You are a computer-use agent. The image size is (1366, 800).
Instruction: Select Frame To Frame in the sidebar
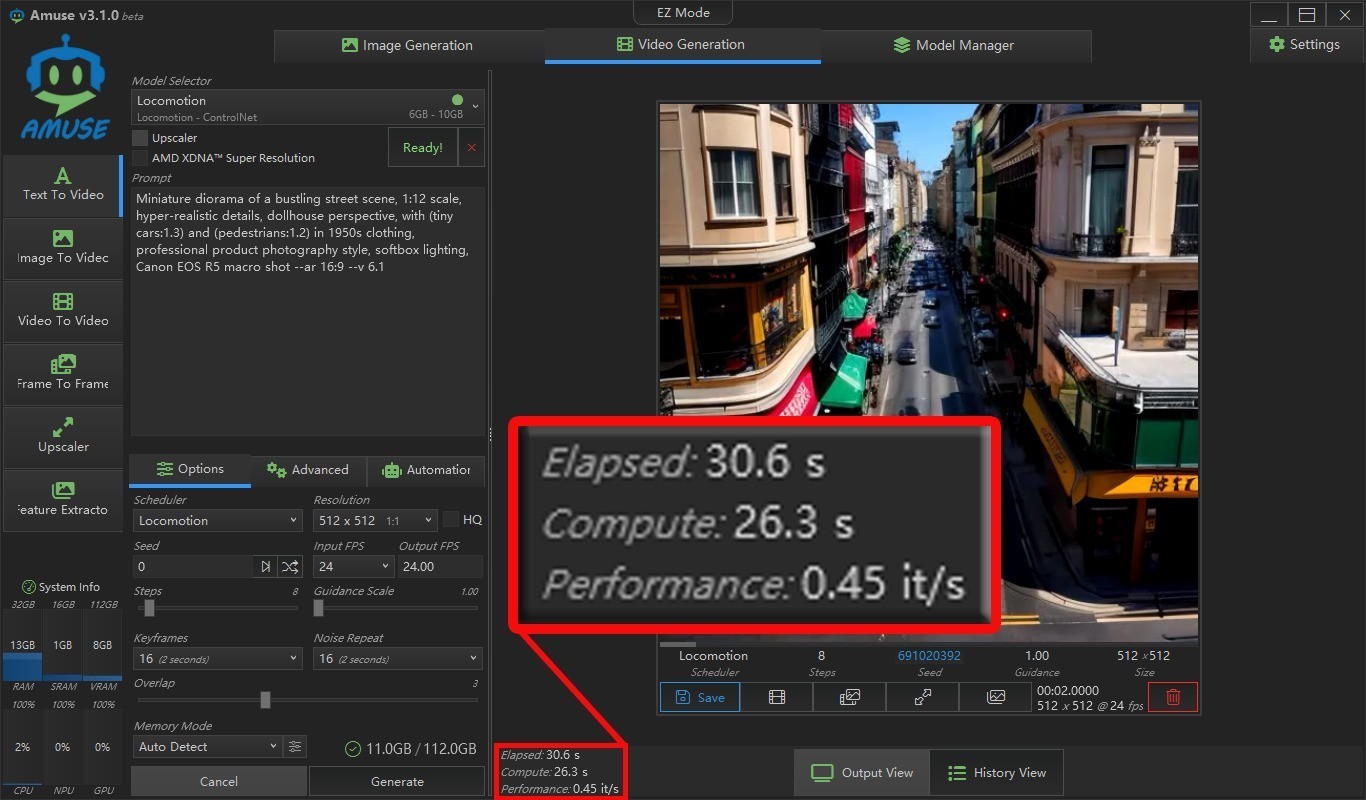(x=63, y=372)
